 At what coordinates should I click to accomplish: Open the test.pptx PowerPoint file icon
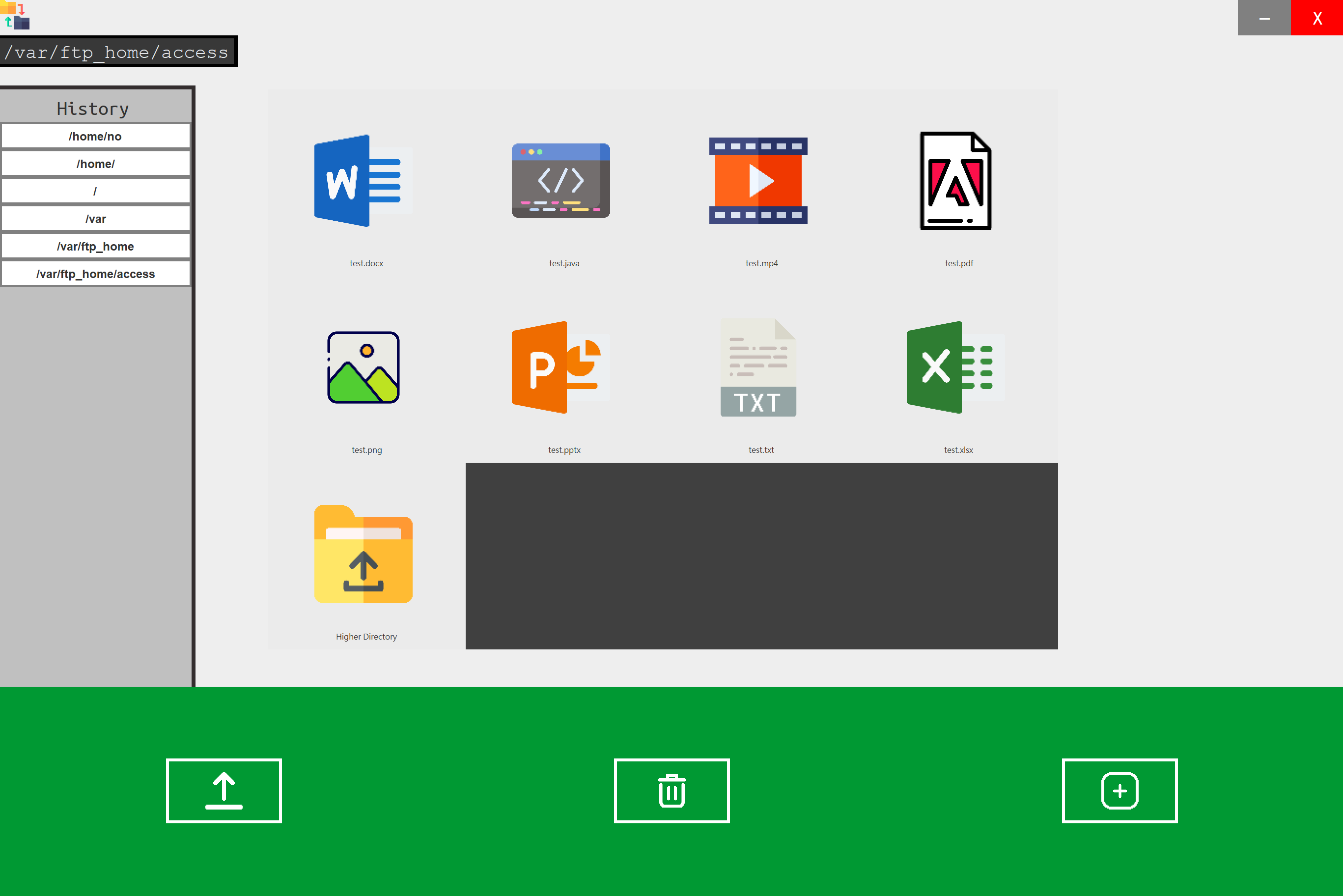561,367
